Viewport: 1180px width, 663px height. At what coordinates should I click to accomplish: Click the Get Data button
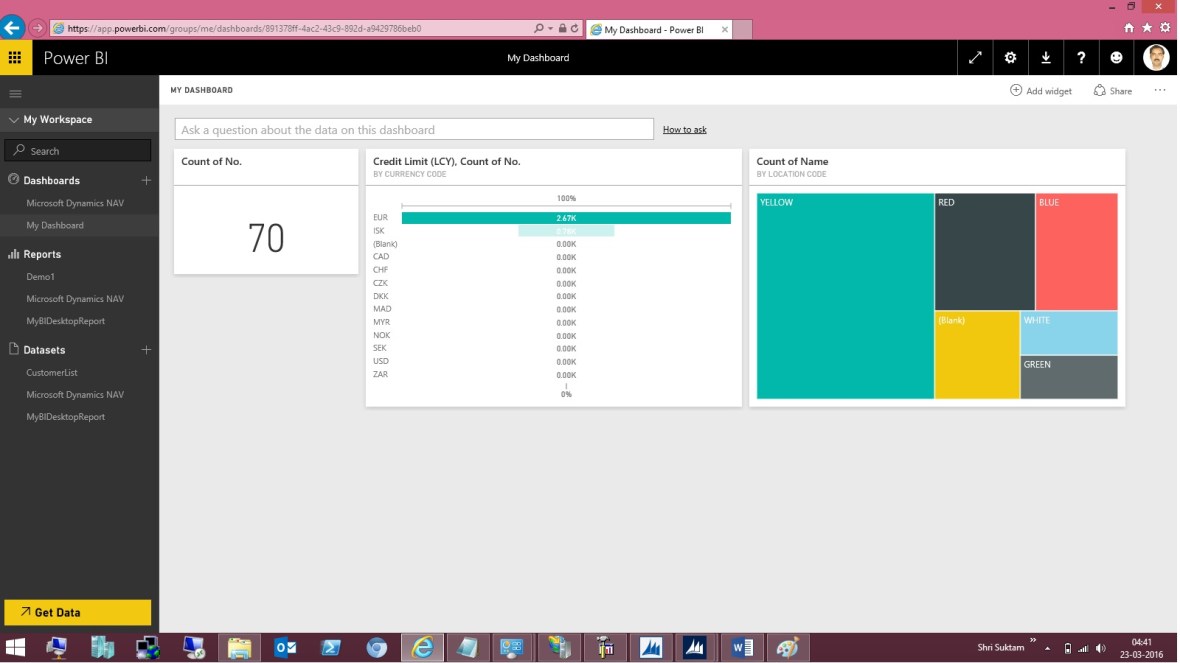[x=79, y=611]
